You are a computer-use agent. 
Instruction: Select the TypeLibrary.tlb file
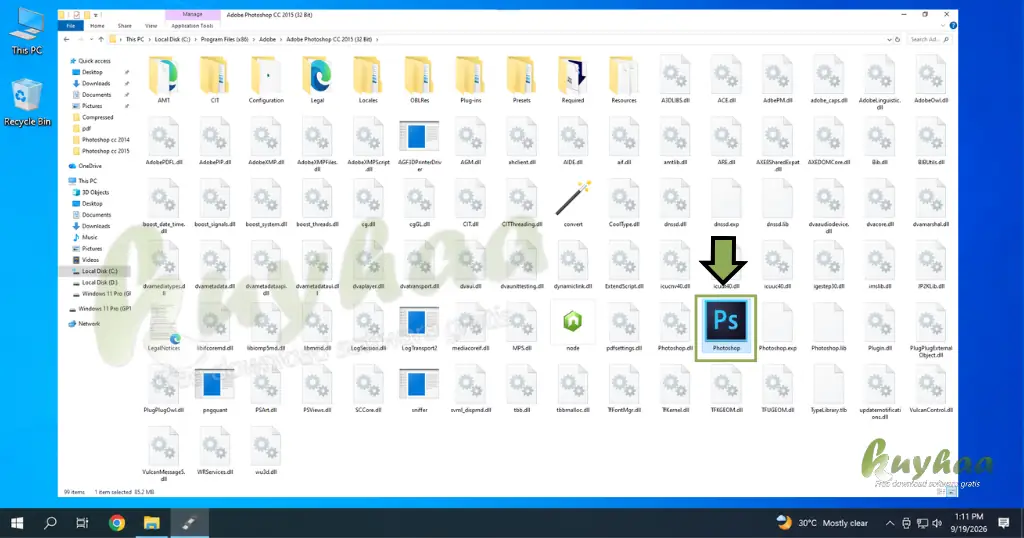pos(828,390)
